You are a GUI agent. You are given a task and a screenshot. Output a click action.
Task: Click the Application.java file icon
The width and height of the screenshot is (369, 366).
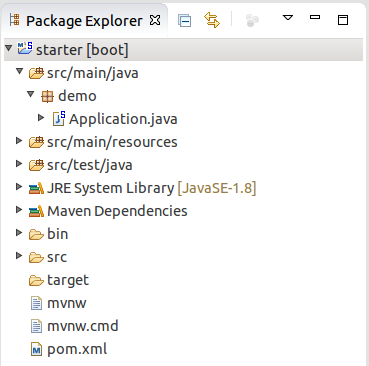pyautogui.click(x=59, y=118)
